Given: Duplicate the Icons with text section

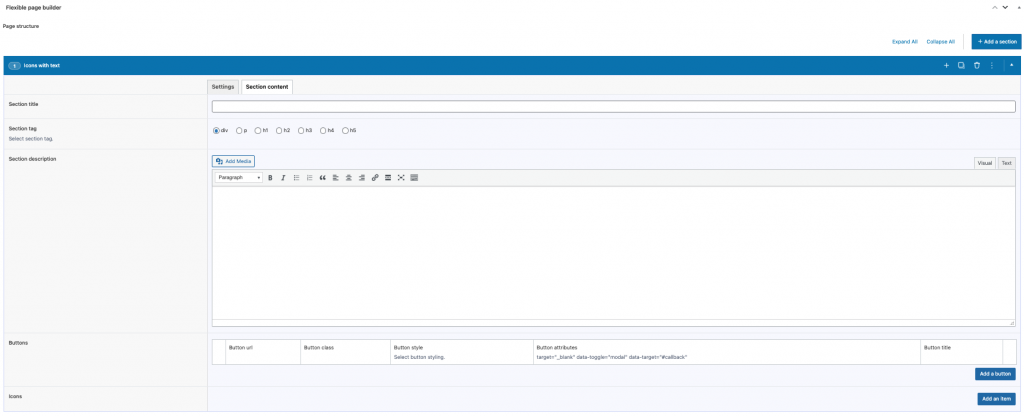Looking at the screenshot, I should (961, 65).
